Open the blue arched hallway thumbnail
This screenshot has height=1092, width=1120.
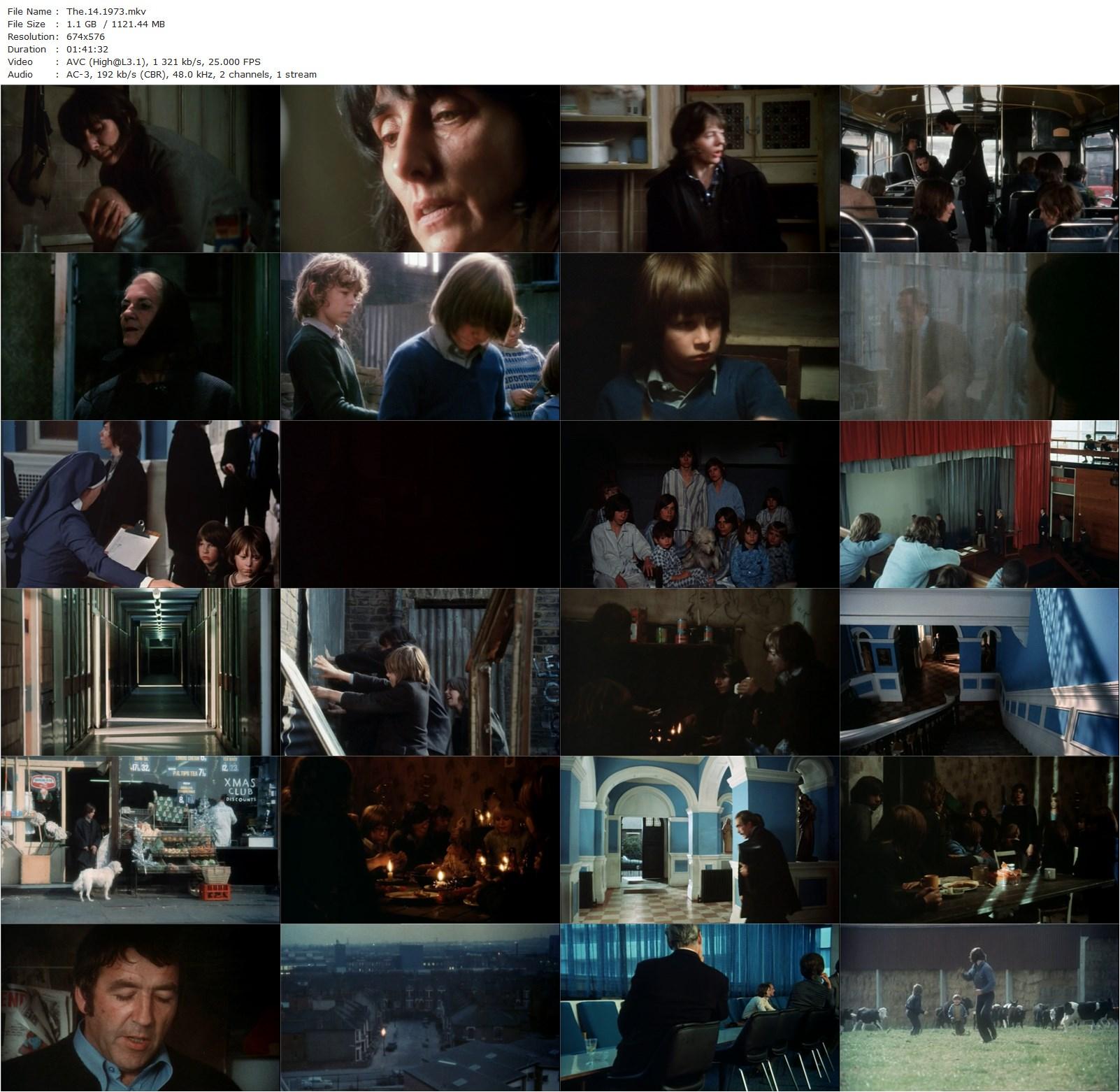tap(699, 840)
